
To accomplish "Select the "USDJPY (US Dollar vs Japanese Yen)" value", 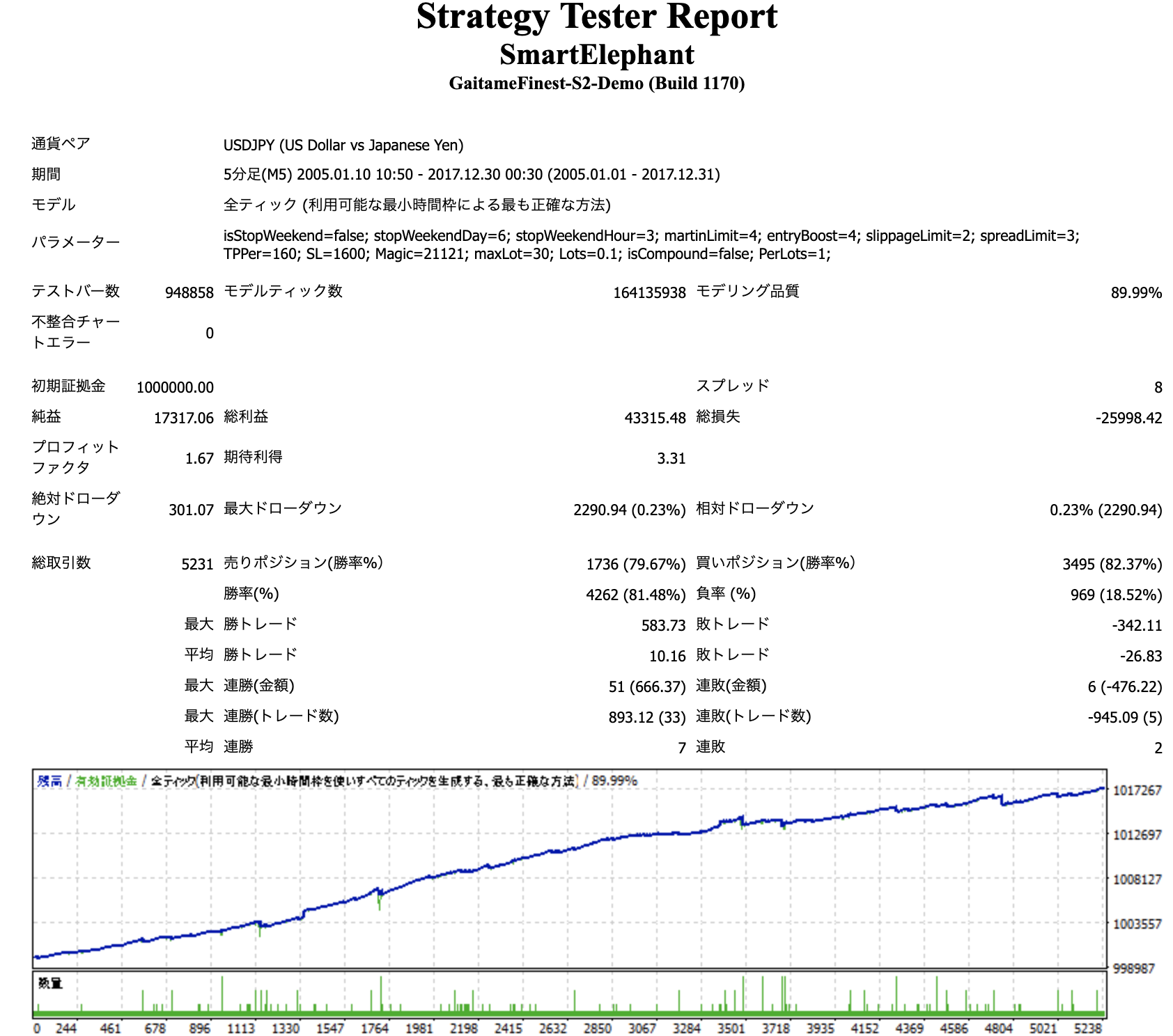I will click(343, 145).
